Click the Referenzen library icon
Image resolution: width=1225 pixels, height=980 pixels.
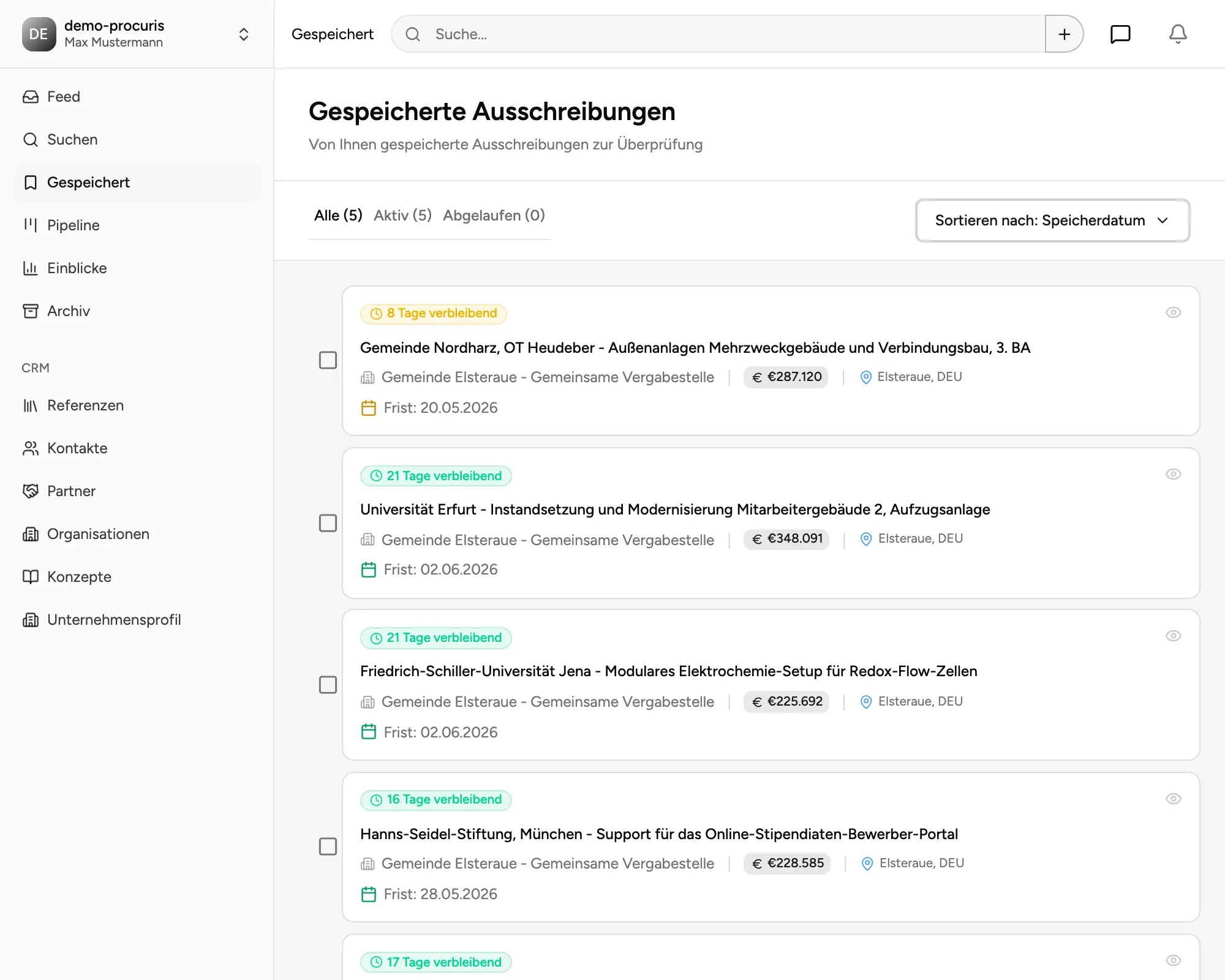click(31, 405)
